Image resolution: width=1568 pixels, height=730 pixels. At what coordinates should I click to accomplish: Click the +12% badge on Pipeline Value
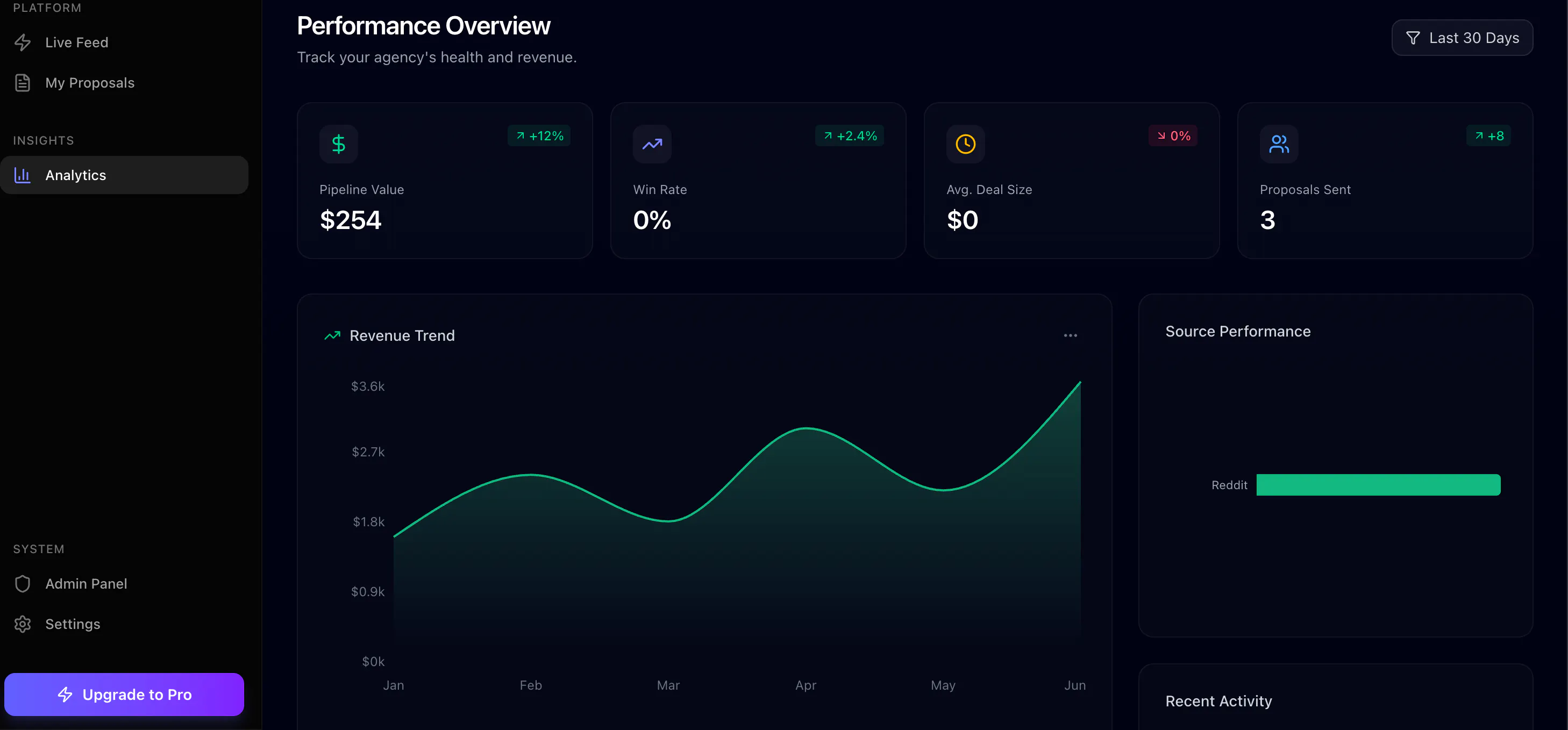coord(539,136)
